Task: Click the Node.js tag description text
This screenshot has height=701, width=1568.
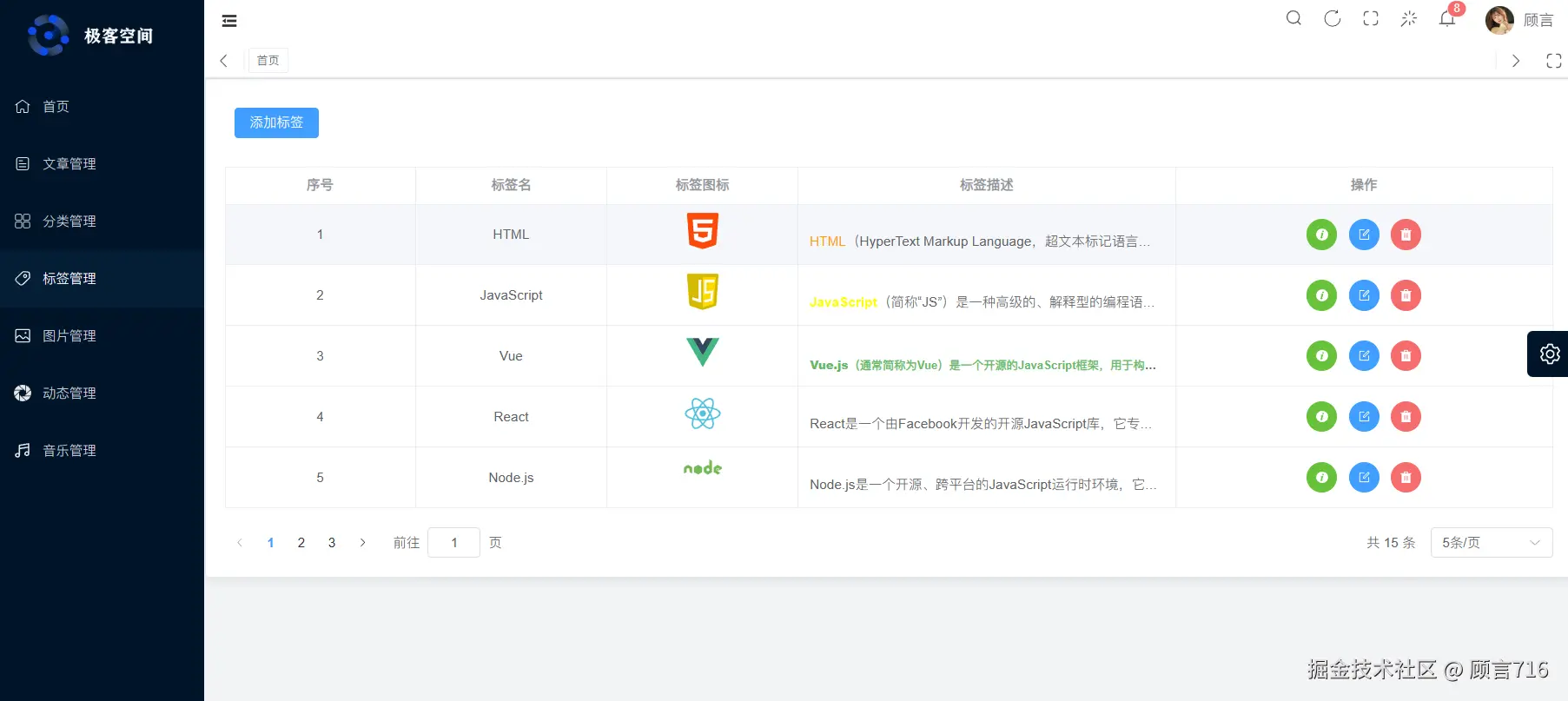Action: [982, 485]
